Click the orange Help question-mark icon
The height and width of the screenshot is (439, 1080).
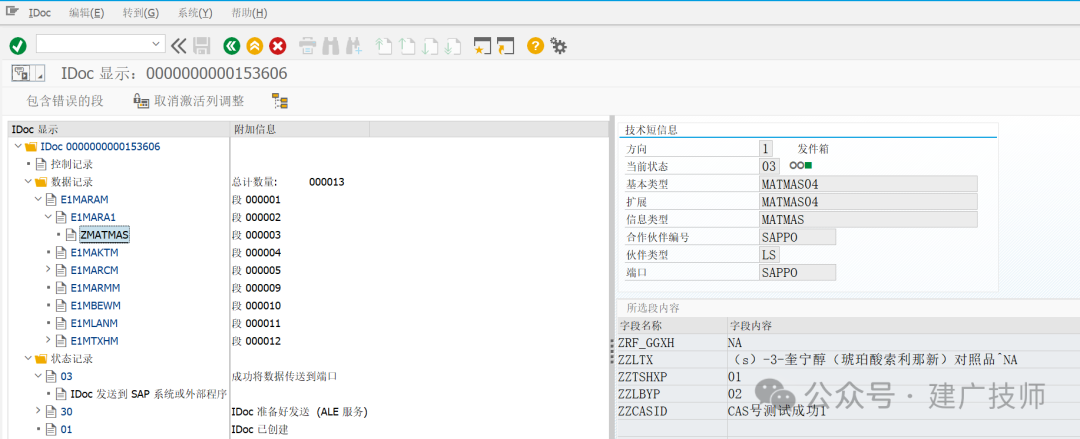pos(535,46)
